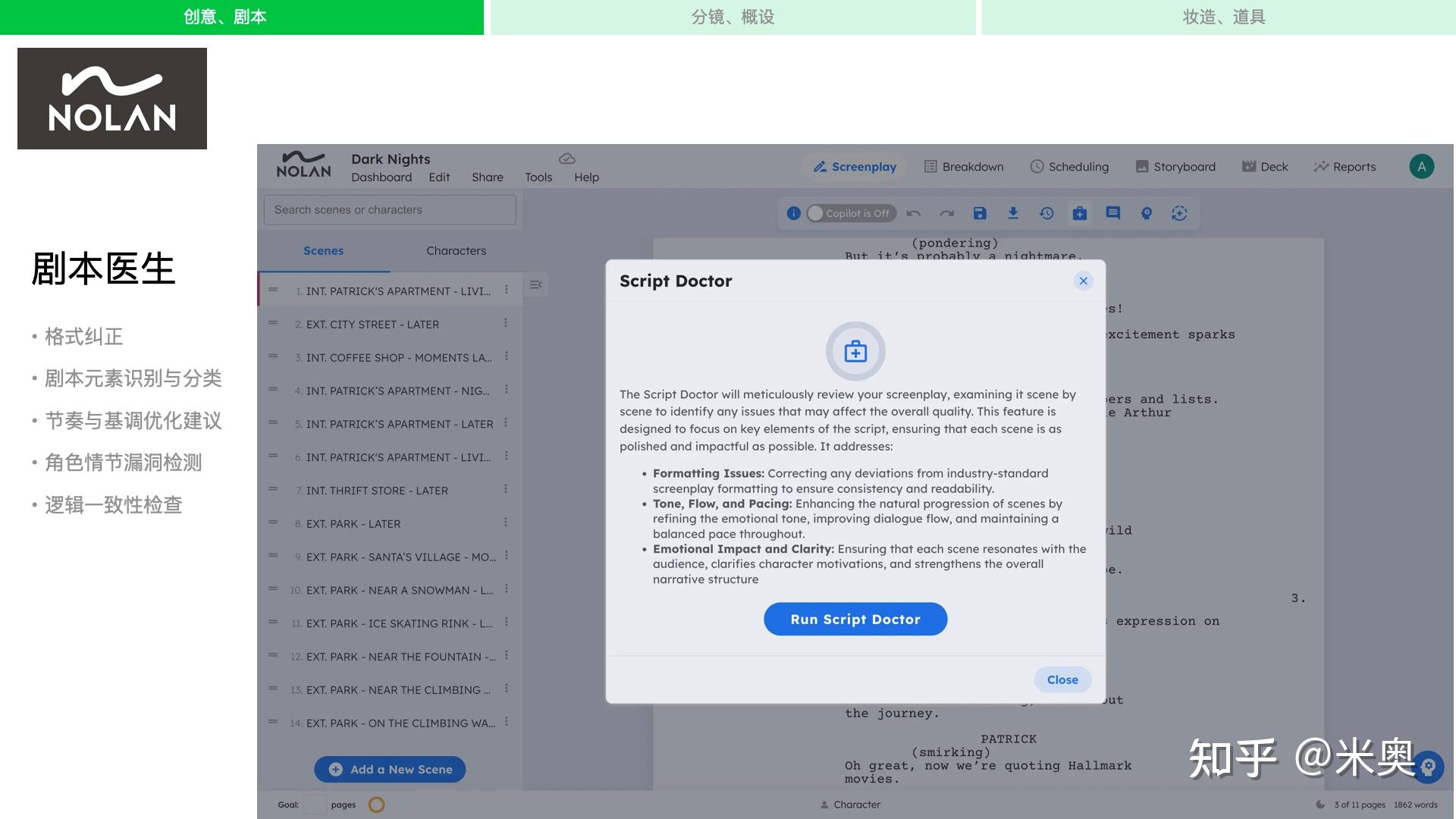This screenshot has width=1456, height=819.
Task: Select the Screenplay view tab
Action: pos(855,167)
